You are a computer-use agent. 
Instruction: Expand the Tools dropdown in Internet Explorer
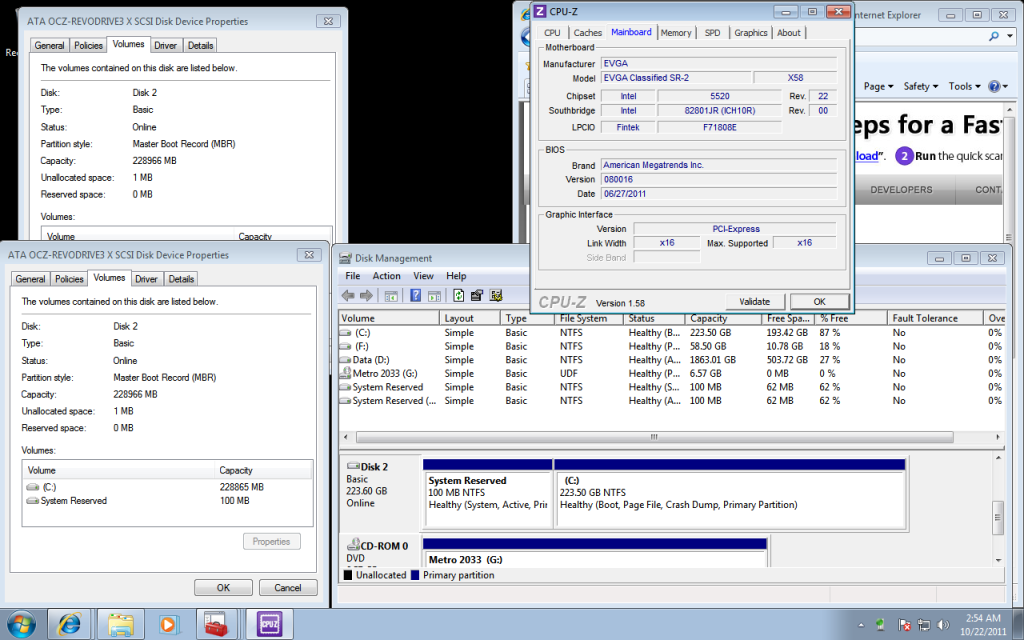964,87
